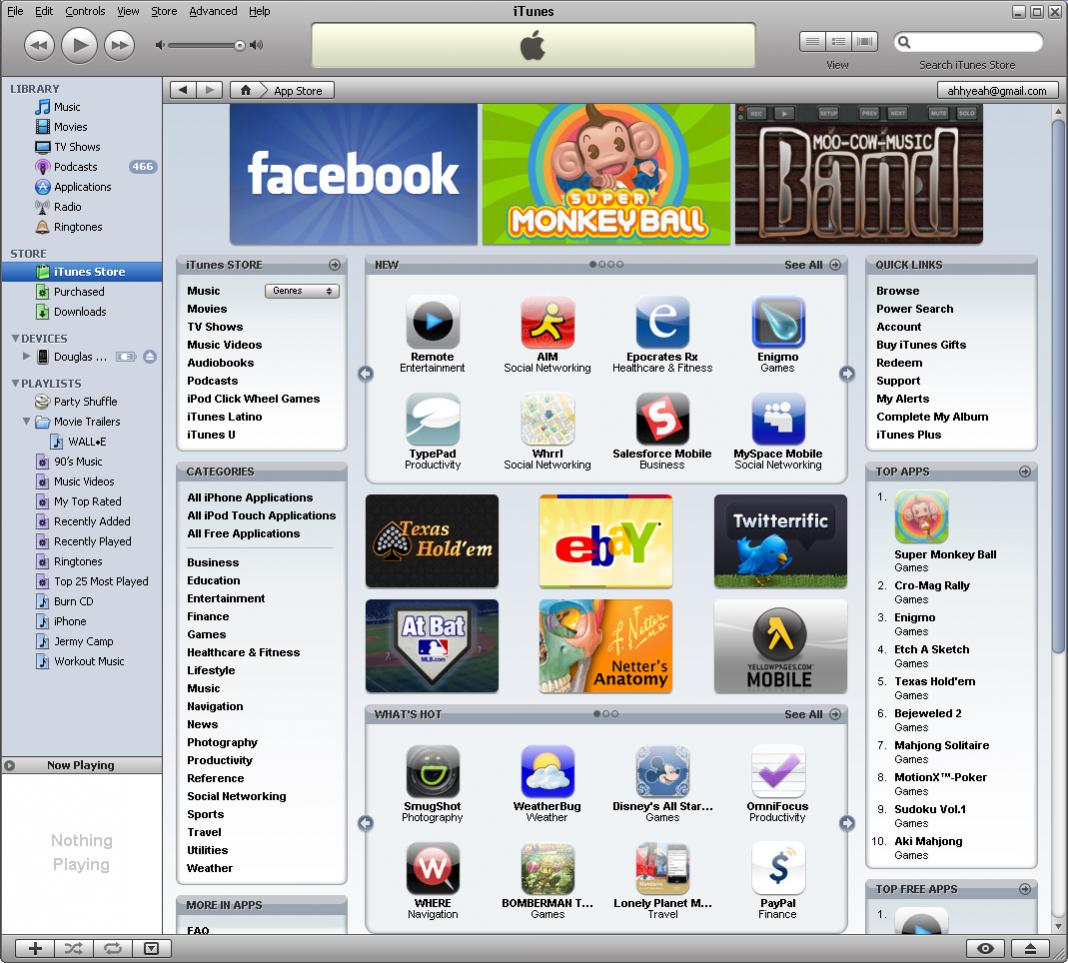The height and width of the screenshot is (963, 1068).
Task: Open the Remote app icon
Action: click(432, 322)
